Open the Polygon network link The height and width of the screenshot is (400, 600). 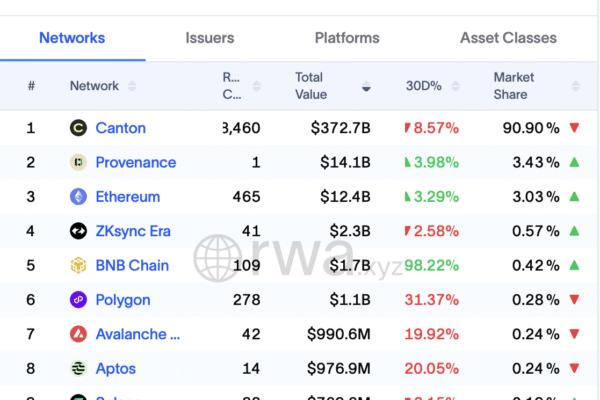point(123,300)
